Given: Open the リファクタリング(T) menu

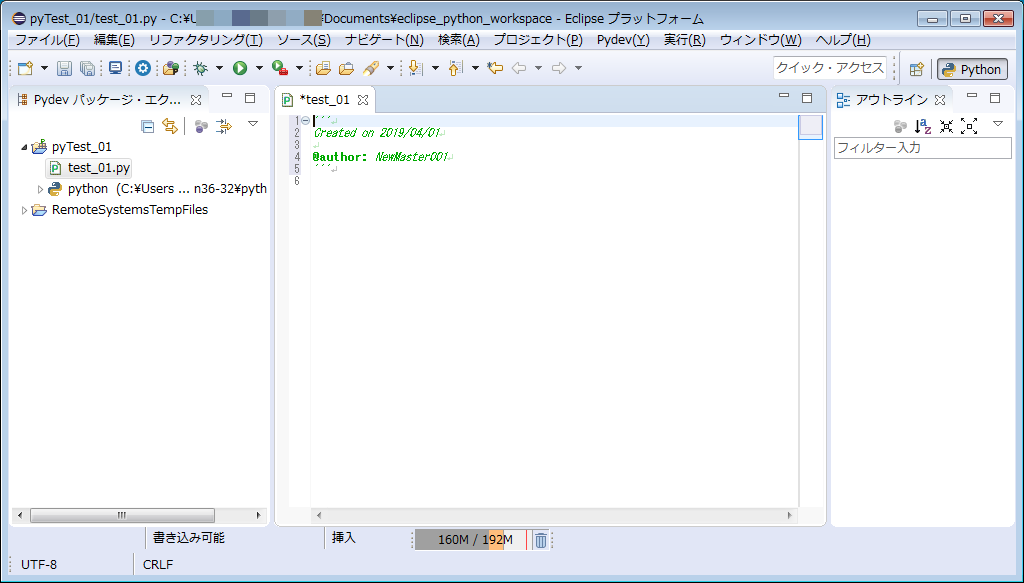Looking at the screenshot, I should point(206,40).
